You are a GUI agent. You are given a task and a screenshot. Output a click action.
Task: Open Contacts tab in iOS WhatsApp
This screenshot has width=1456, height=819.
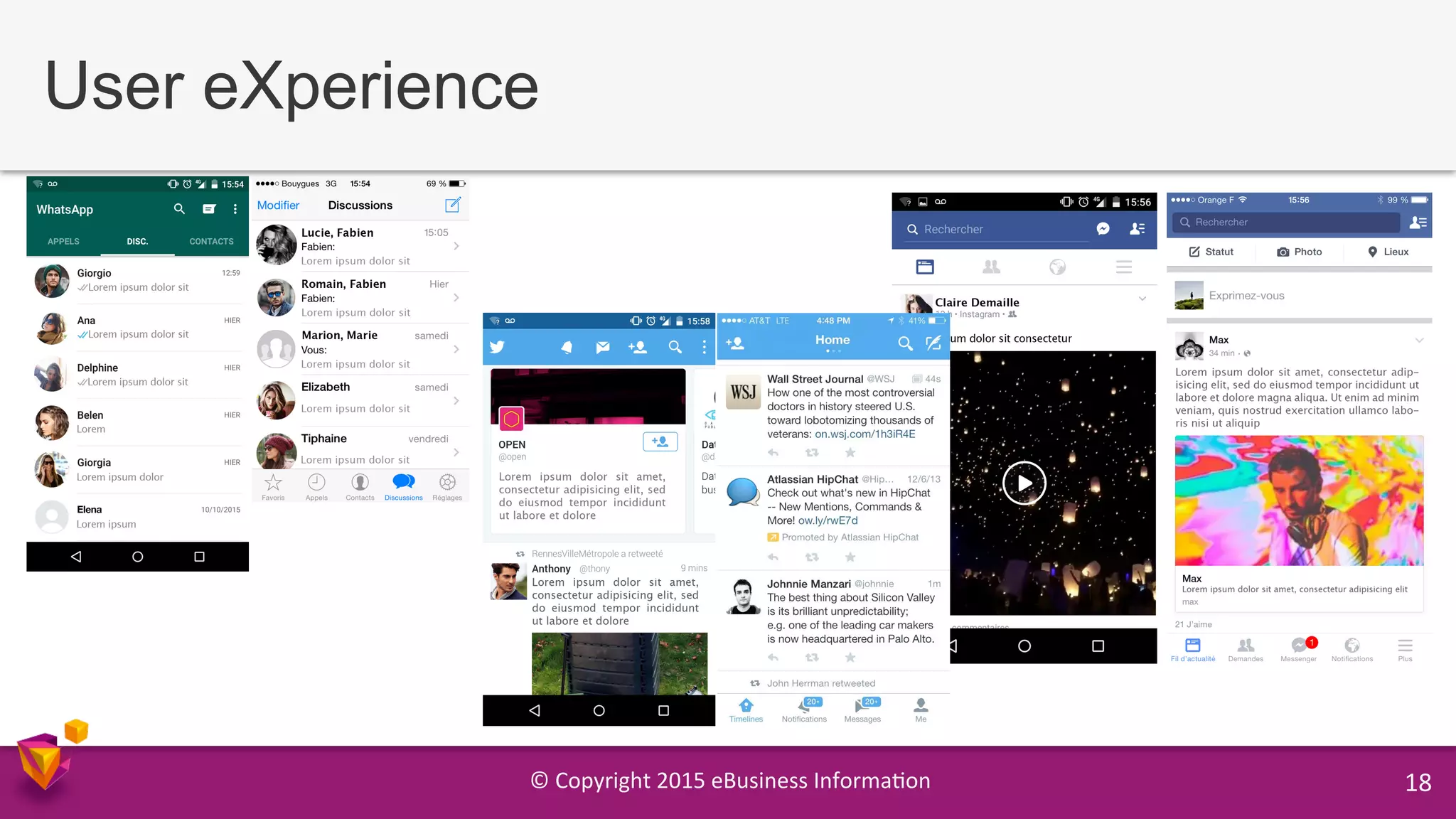point(360,487)
